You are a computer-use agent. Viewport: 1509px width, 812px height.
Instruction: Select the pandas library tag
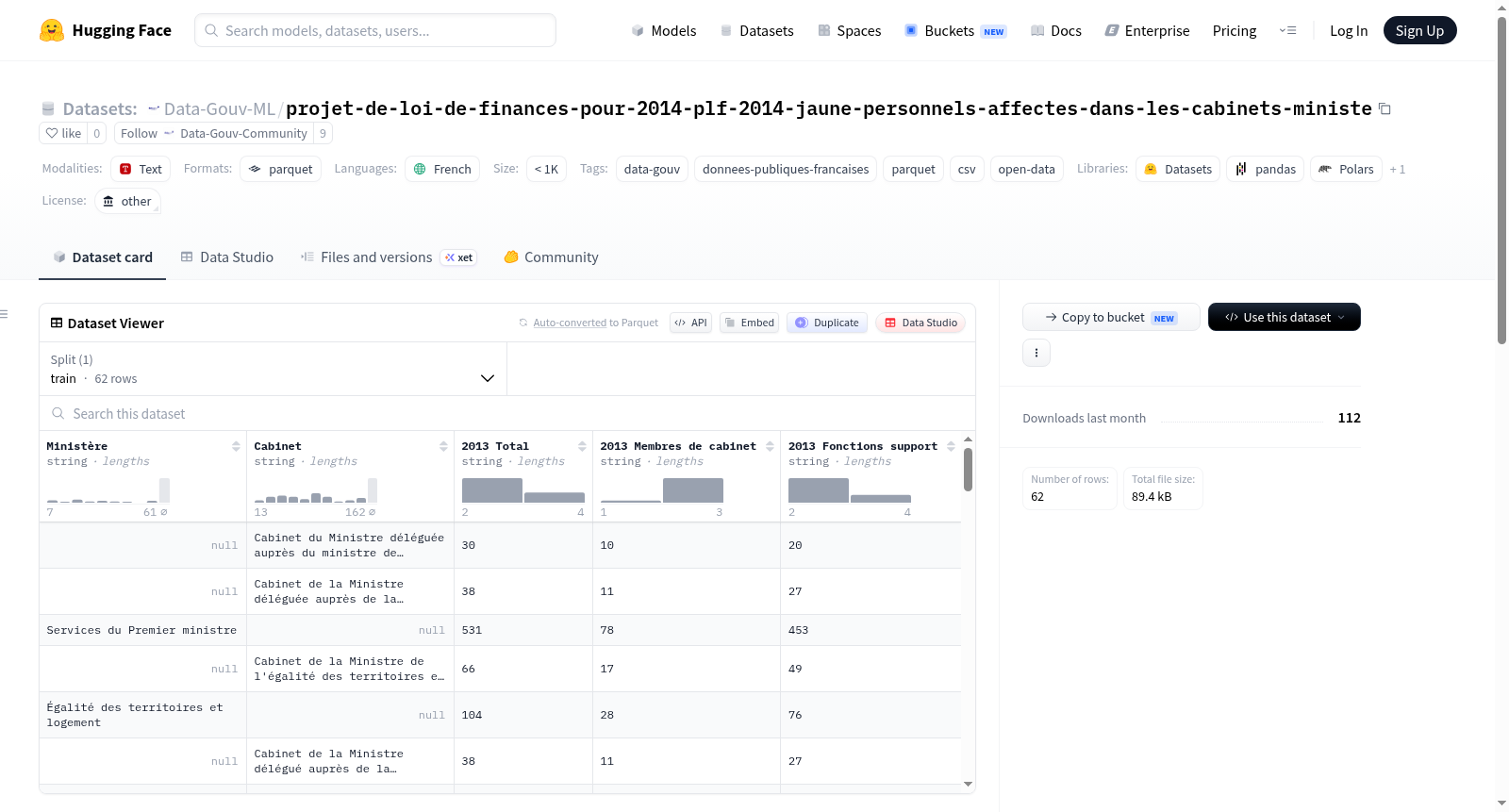tap(1266, 169)
